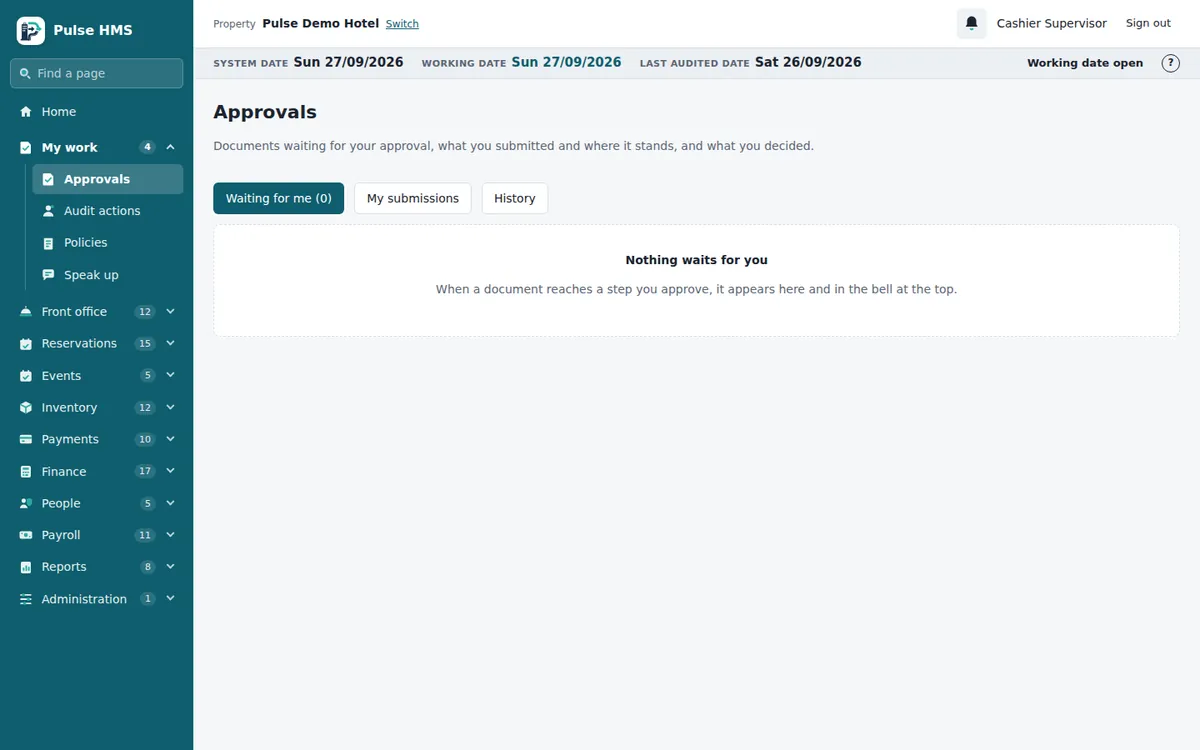The image size is (1200, 750).
Task: Click the Approvals page heading
Action: (265, 112)
